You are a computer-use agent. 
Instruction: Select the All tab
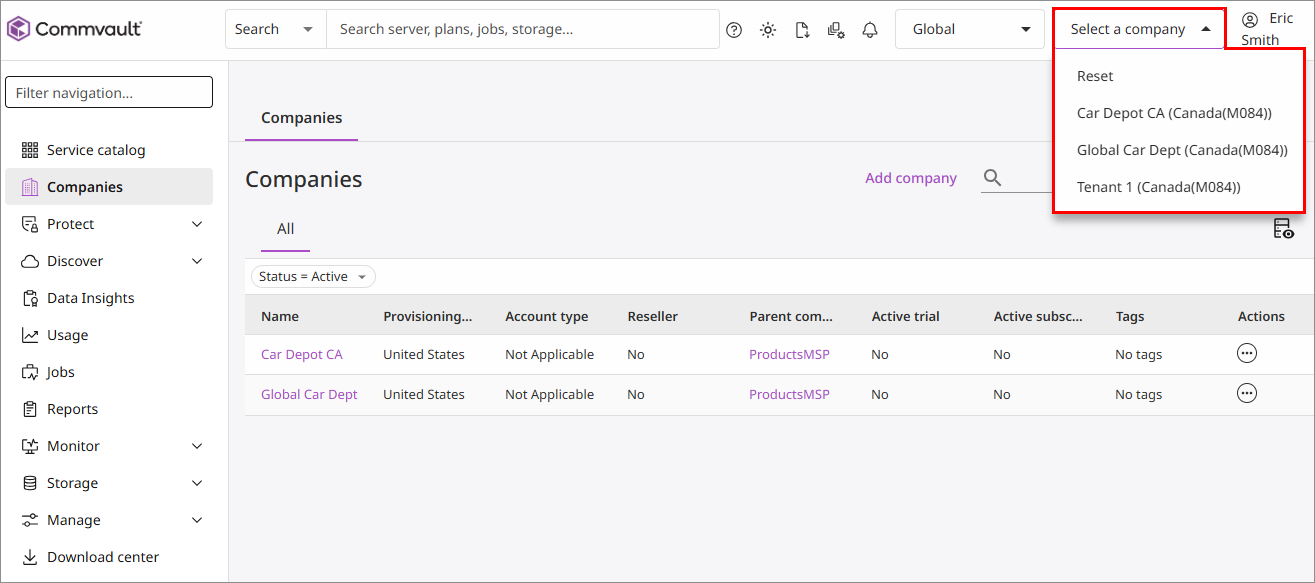click(285, 229)
